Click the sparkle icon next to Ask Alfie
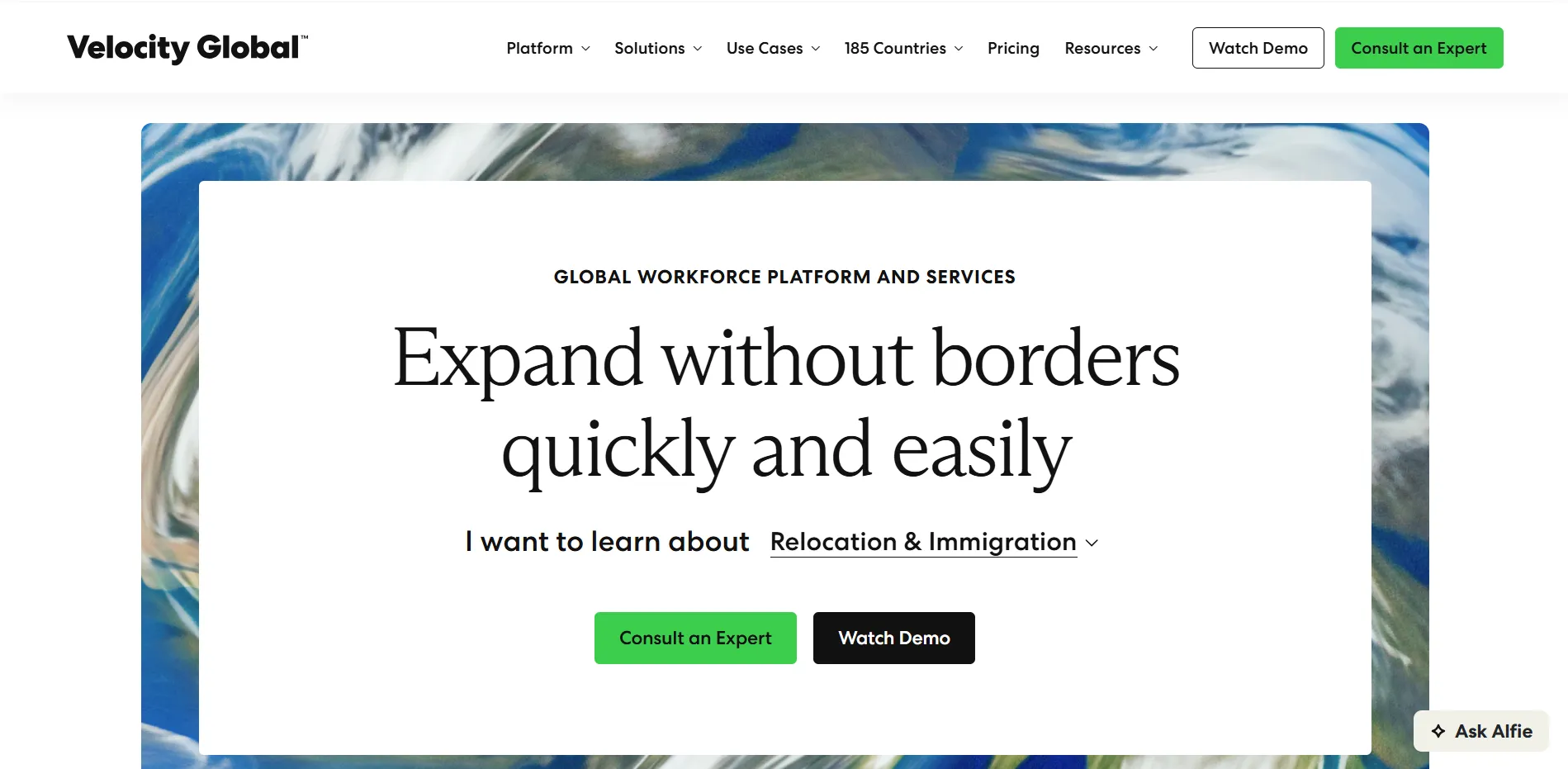 (1439, 731)
